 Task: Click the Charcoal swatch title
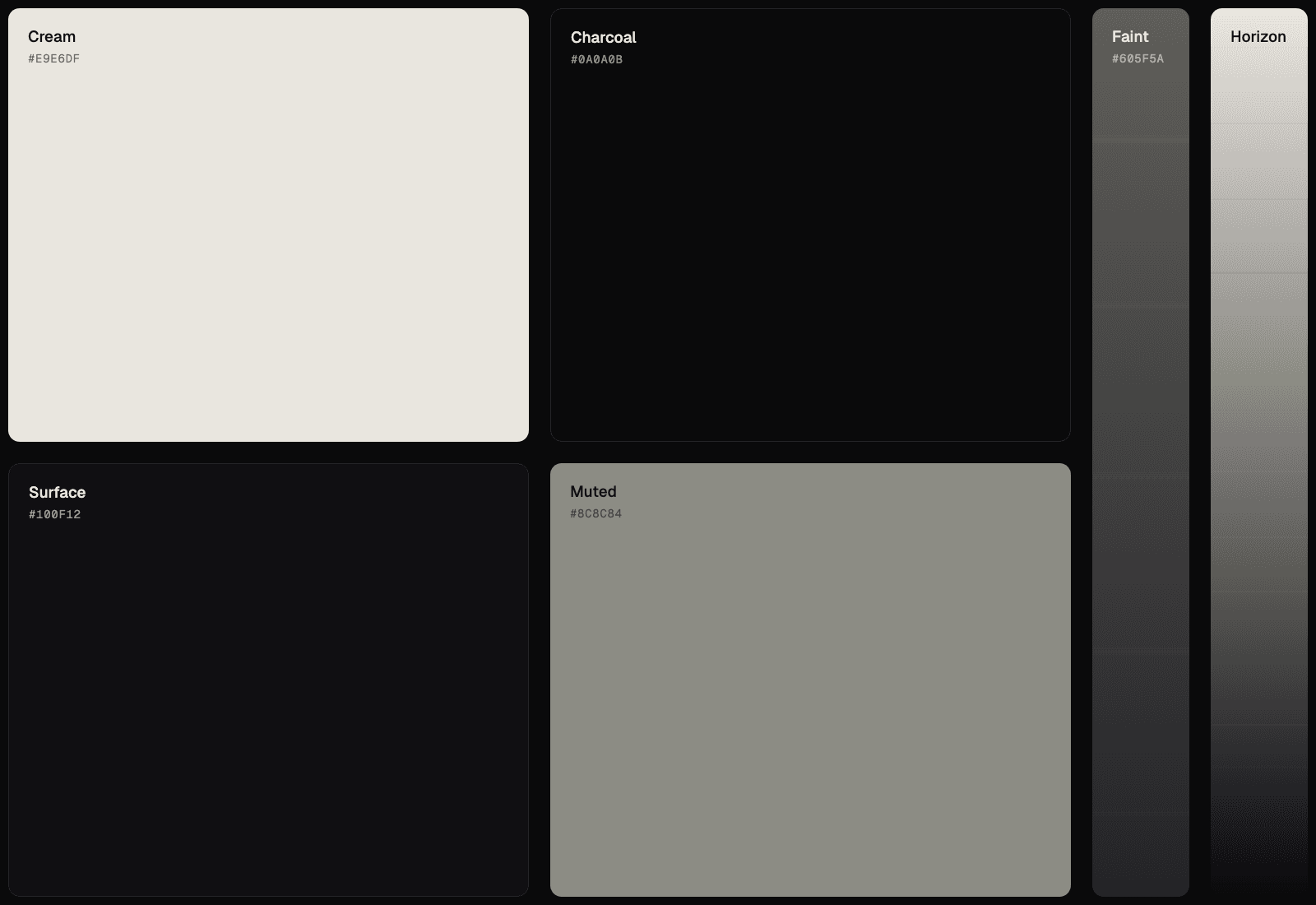coord(603,37)
